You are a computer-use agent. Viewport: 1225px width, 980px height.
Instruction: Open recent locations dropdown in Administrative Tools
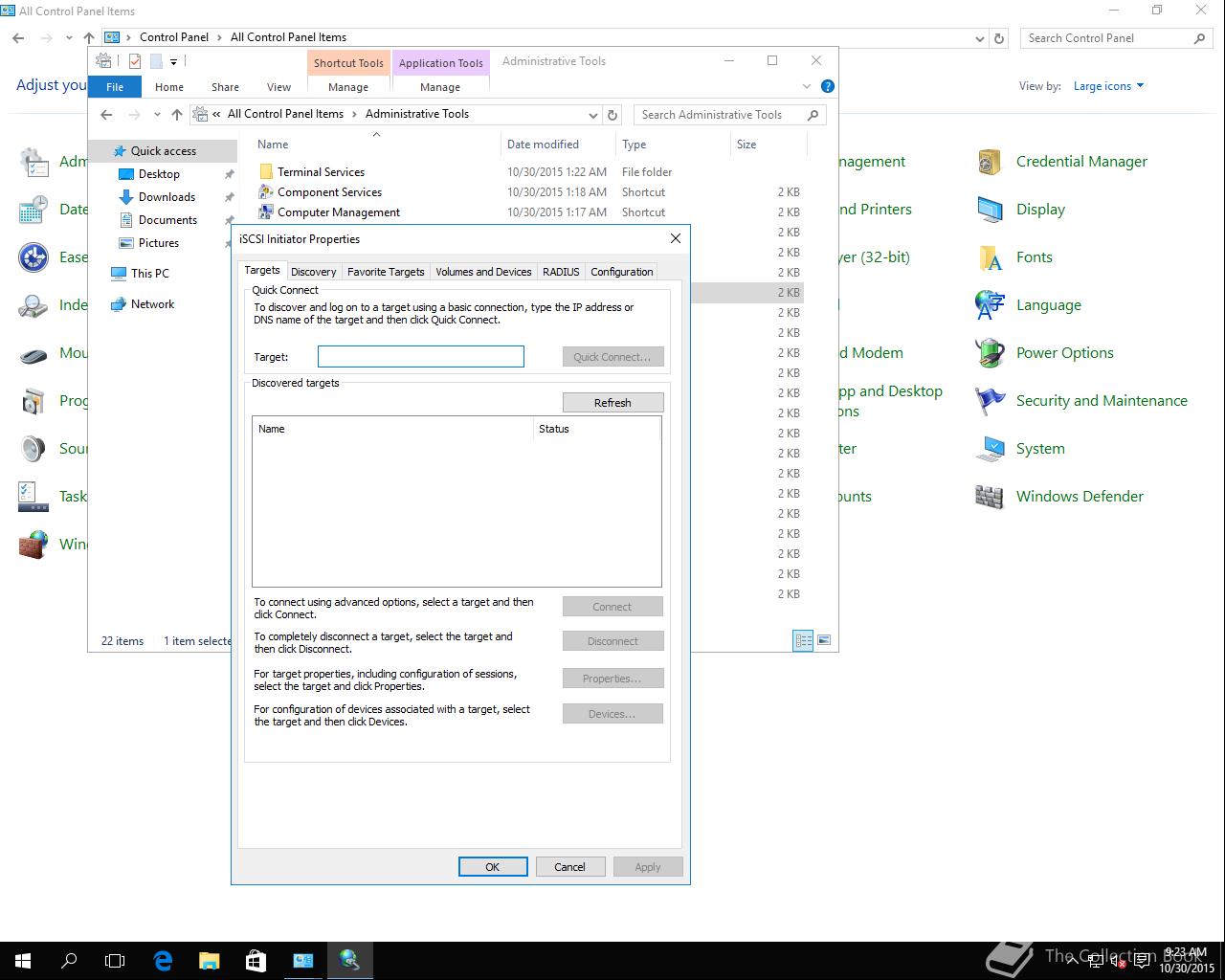click(157, 115)
